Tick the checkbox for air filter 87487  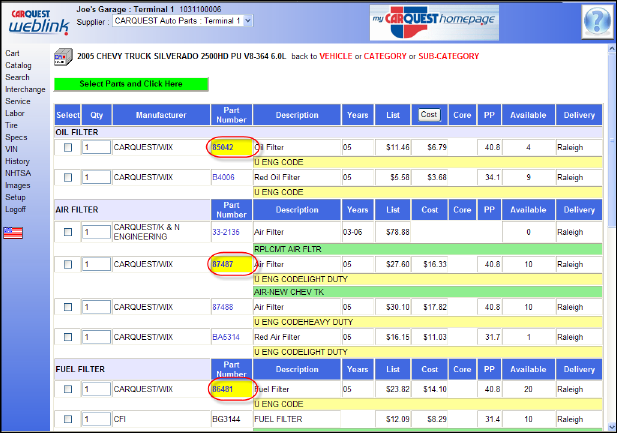click(x=68, y=264)
